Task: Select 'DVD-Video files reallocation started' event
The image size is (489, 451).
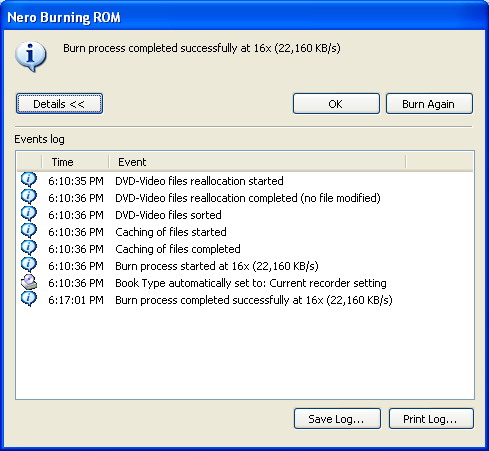Action: pos(199,181)
